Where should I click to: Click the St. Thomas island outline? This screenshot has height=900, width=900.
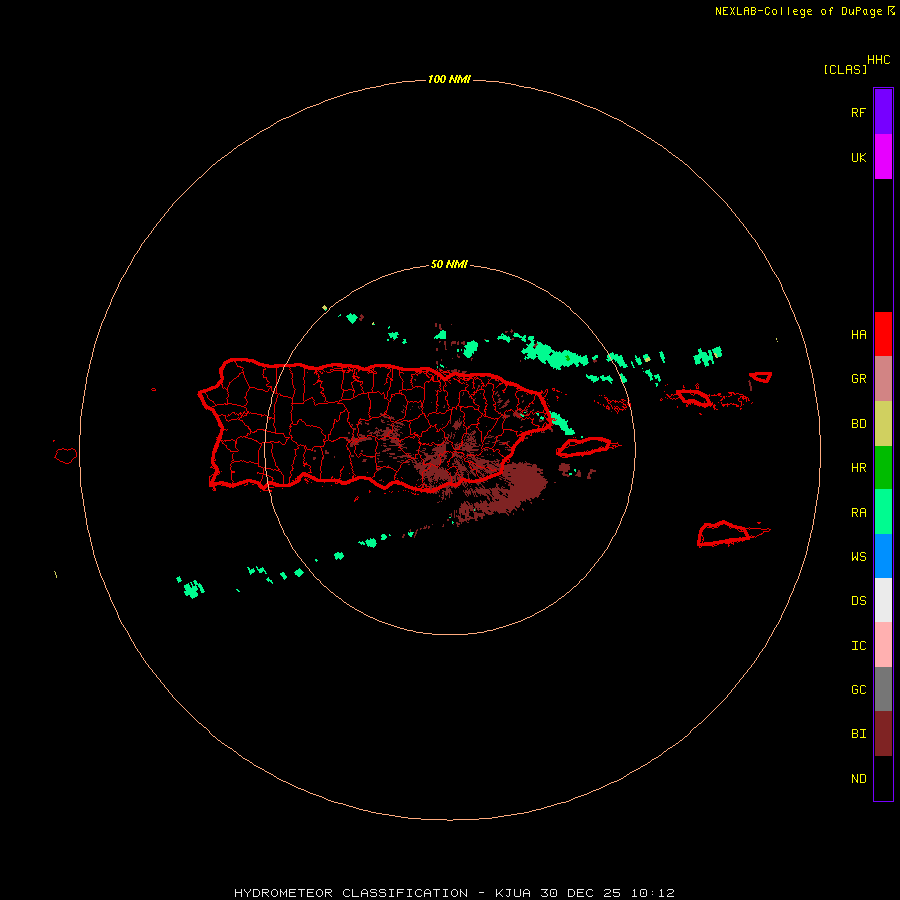(x=694, y=398)
